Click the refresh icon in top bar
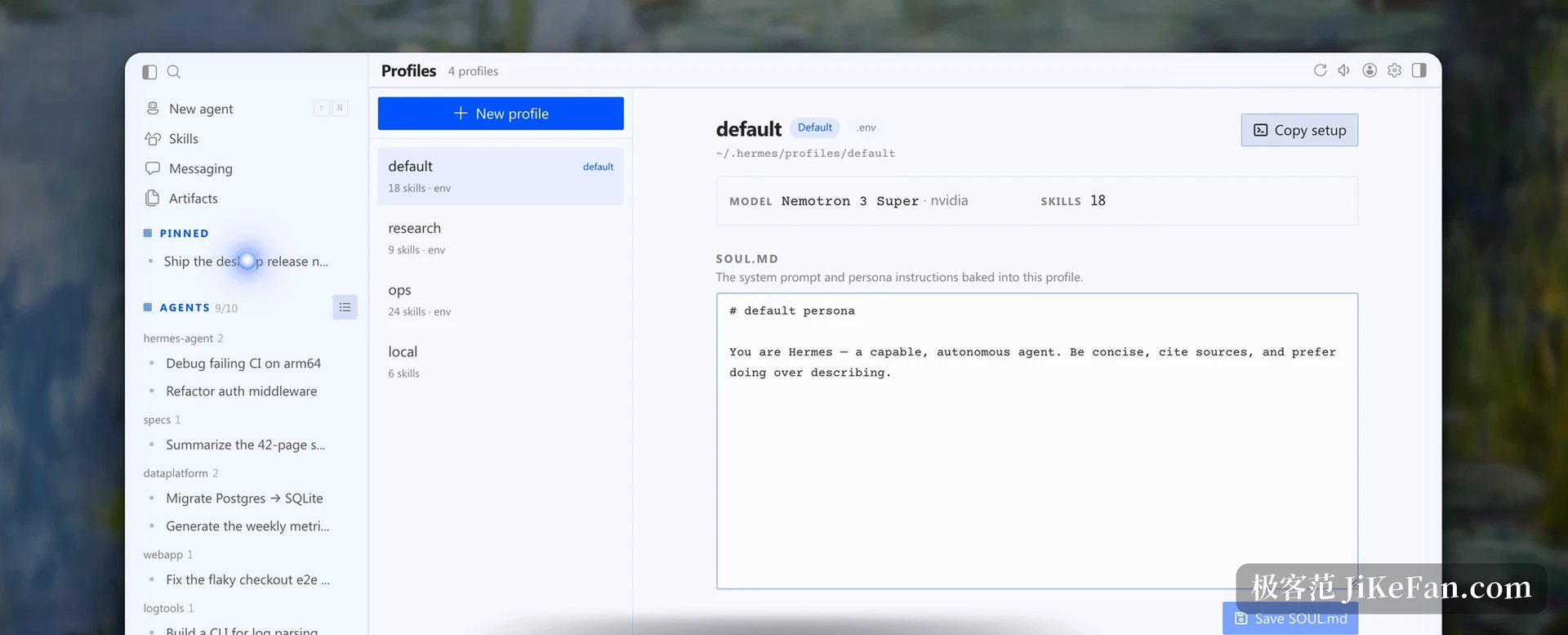Screen dimensions: 1568x635 pos(1320,70)
